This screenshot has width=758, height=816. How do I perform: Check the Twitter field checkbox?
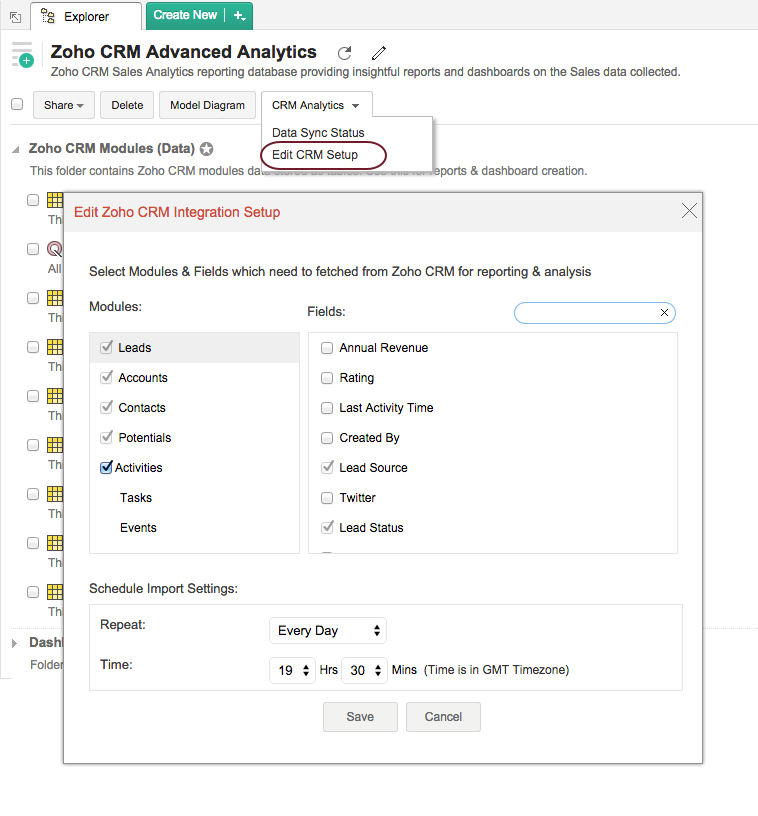(x=327, y=498)
